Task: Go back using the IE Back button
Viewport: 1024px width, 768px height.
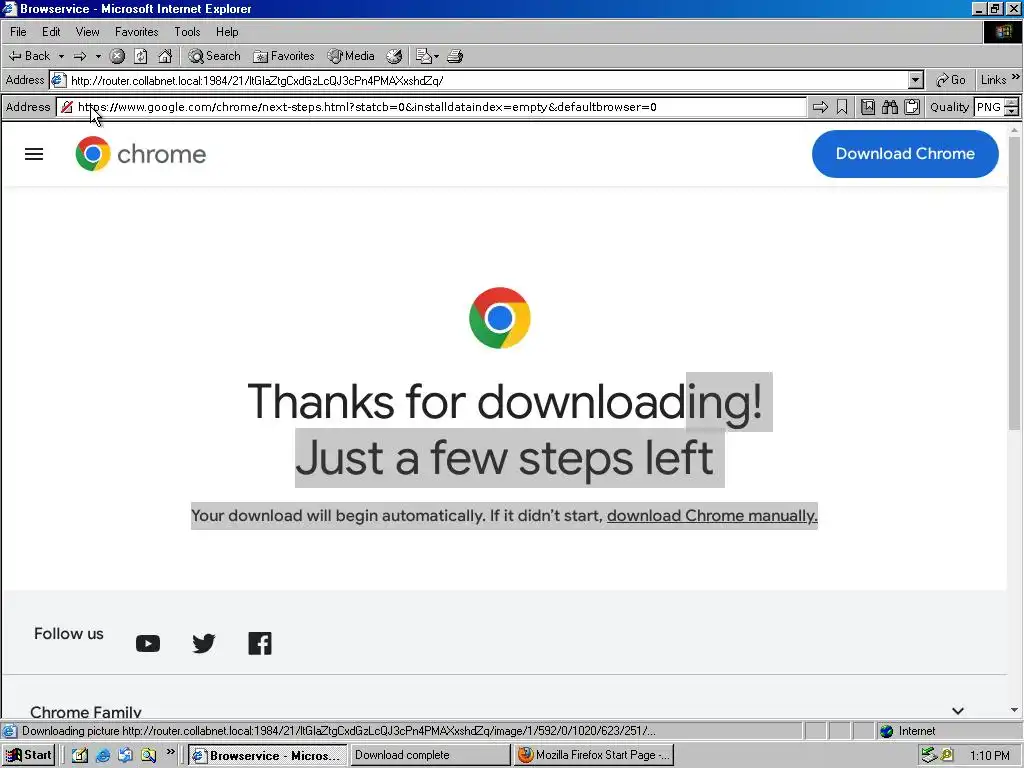Action: 29,56
